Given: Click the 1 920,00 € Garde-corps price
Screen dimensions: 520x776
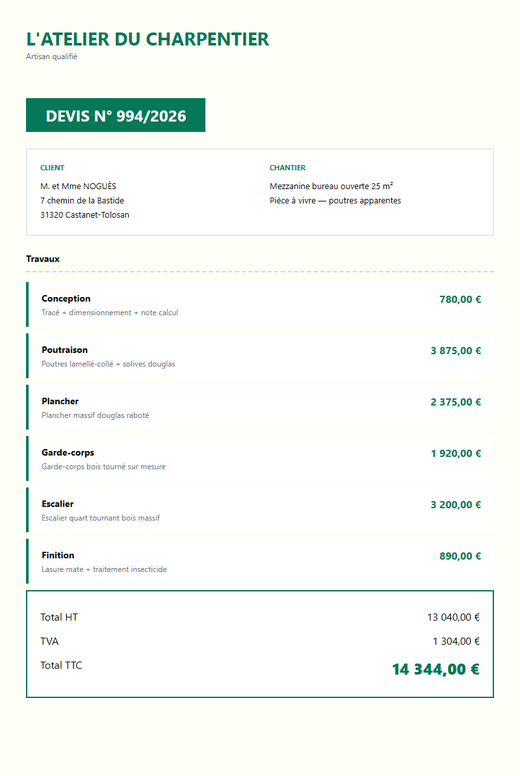Looking at the screenshot, I should click(456, 453).
